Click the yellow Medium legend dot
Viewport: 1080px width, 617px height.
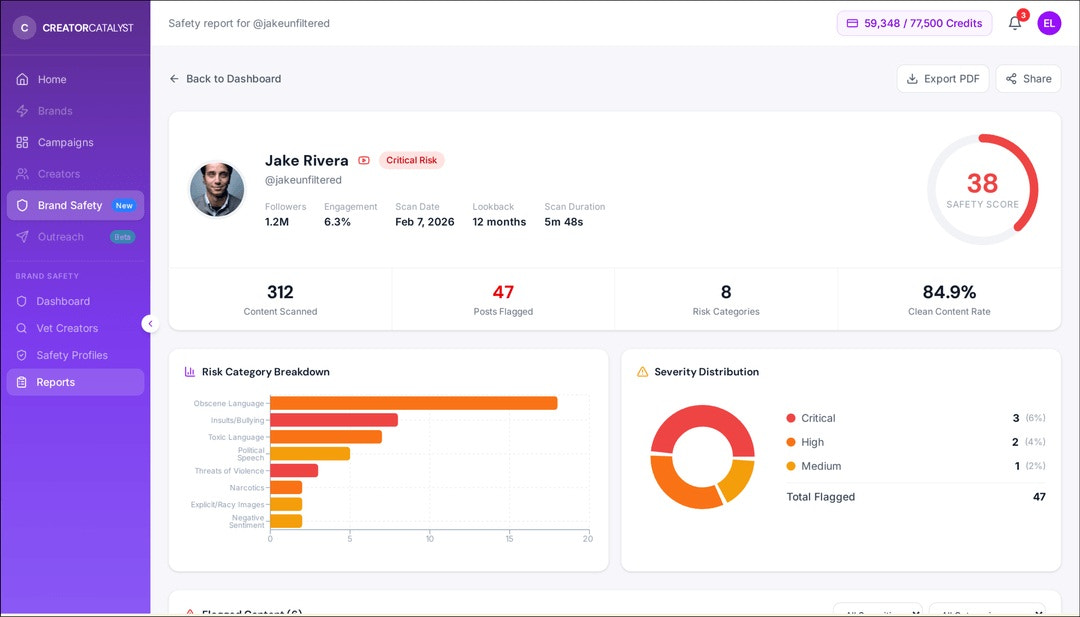tap(791, 466)
